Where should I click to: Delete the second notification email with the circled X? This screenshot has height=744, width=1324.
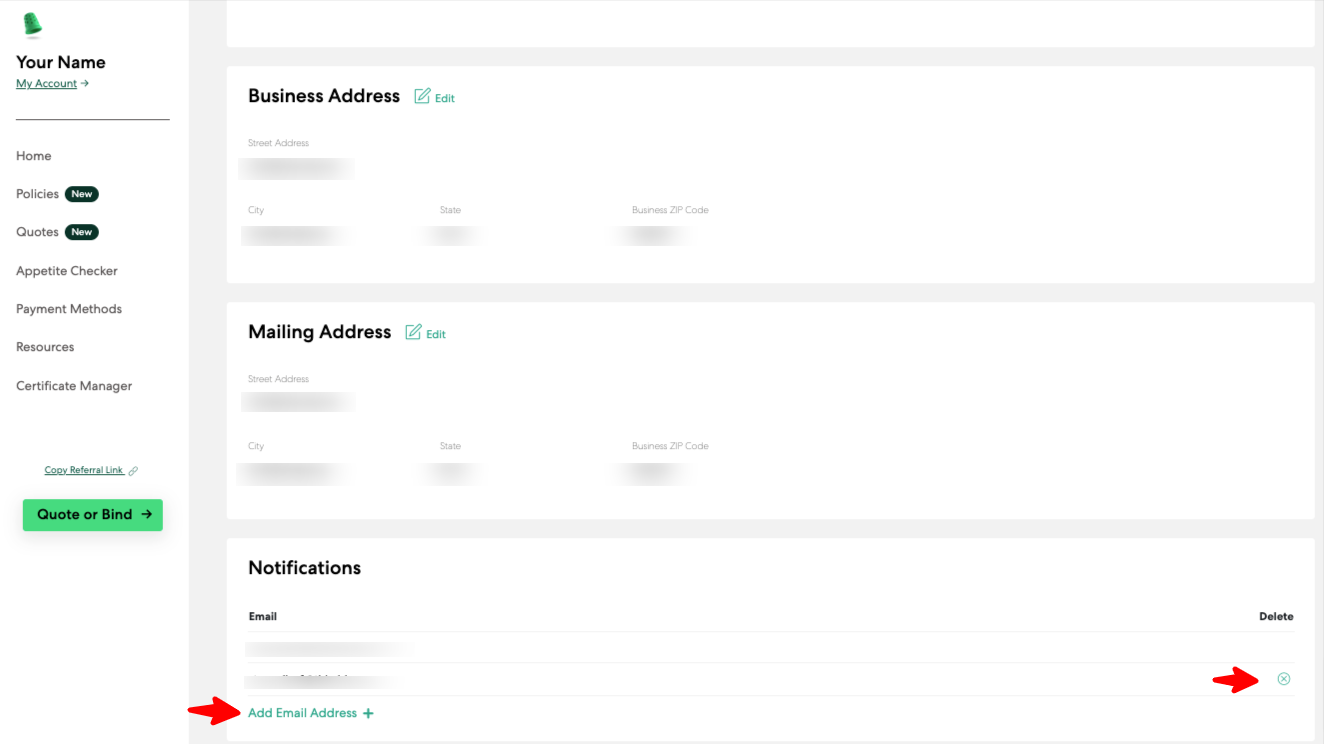pyautogui.click(x=1283, y=679)
